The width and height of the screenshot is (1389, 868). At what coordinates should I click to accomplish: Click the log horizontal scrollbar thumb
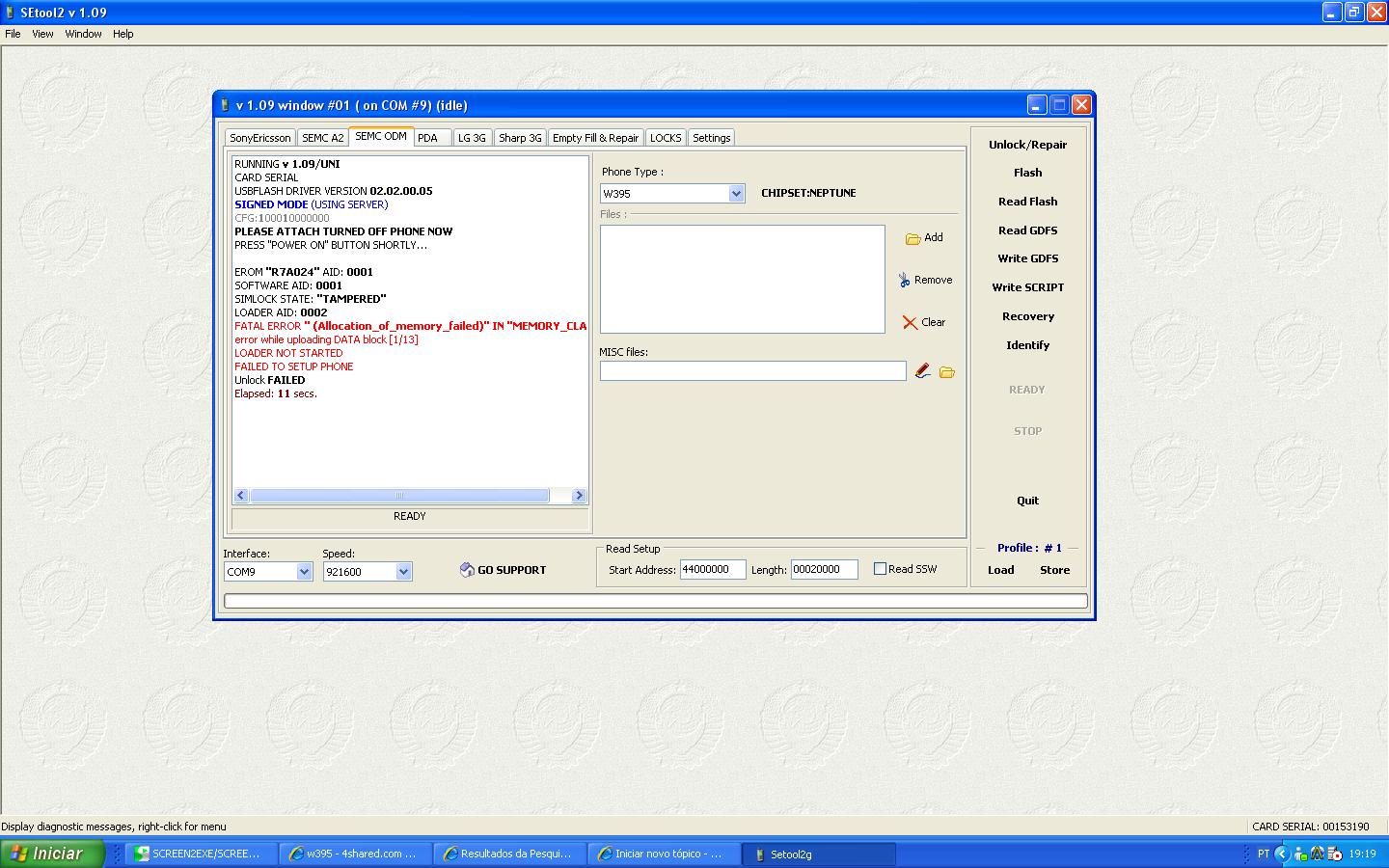[399, 496]
